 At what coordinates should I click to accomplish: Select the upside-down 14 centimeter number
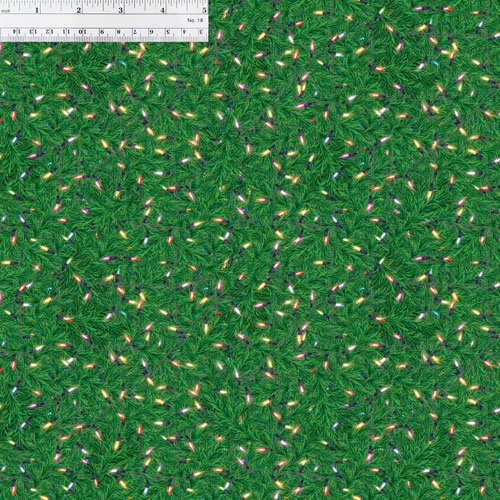coord(17,32)
